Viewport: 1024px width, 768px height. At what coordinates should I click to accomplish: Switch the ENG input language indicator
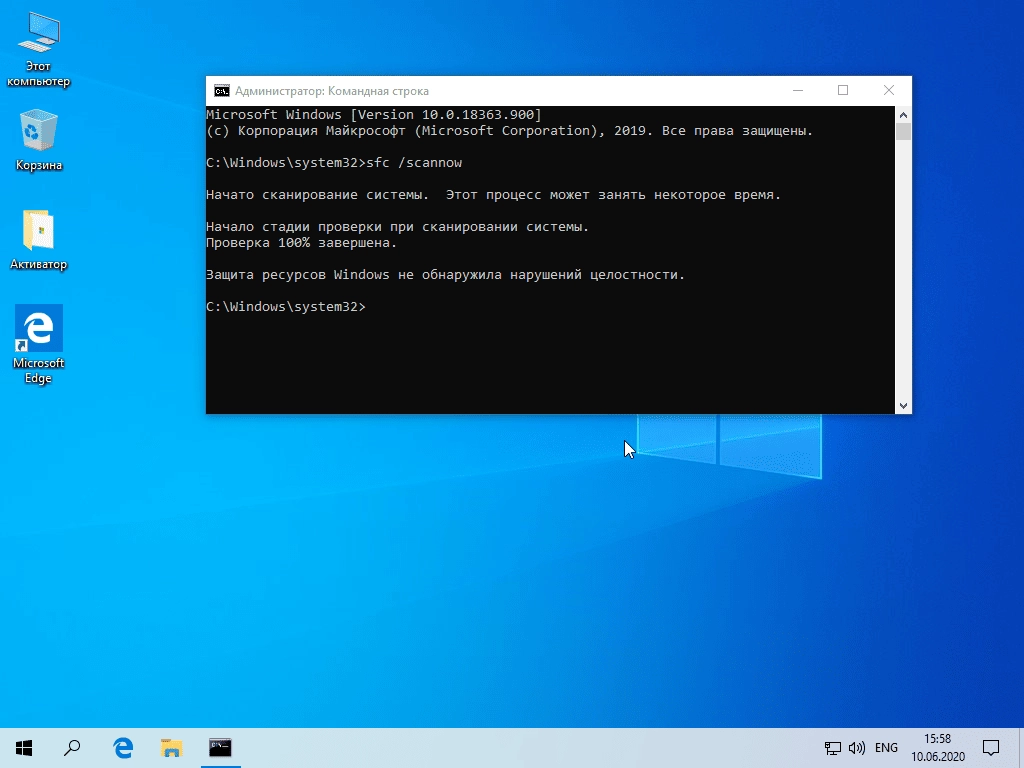click(x=886, y=748)
